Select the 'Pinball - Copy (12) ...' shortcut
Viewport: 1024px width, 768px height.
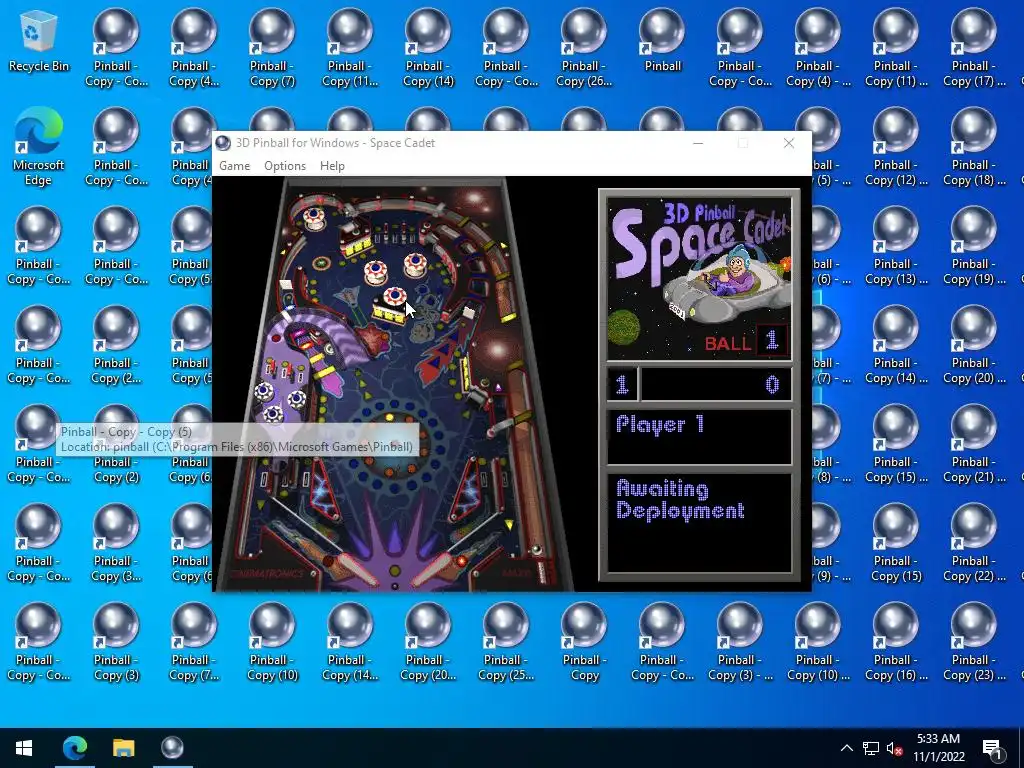tap(896, 148)
